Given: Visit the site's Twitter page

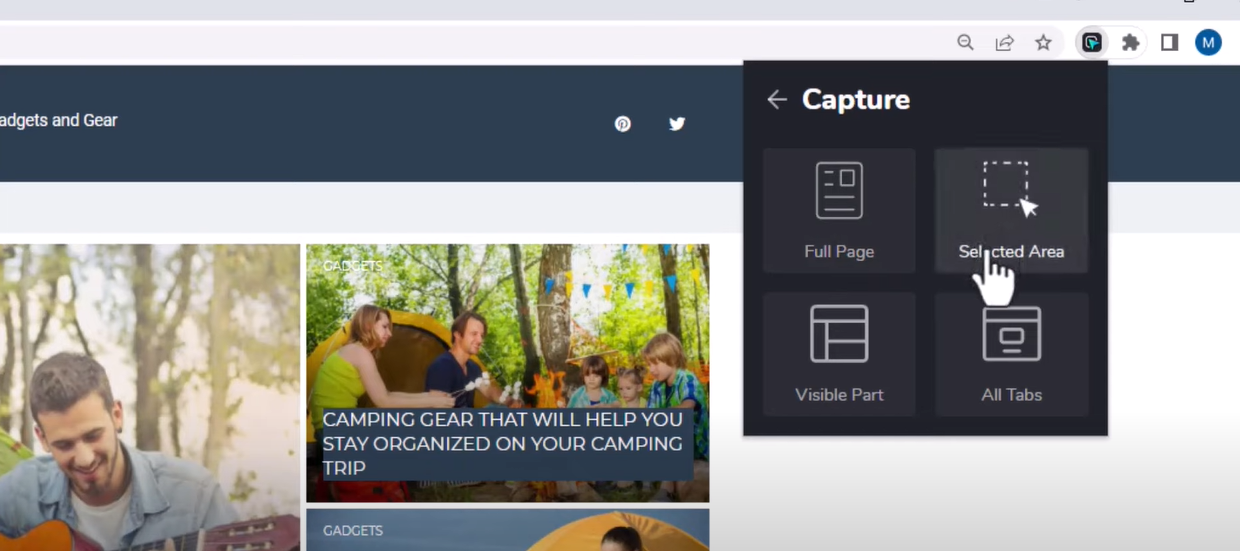Looking at the screenshot, I should click(677, 124).
